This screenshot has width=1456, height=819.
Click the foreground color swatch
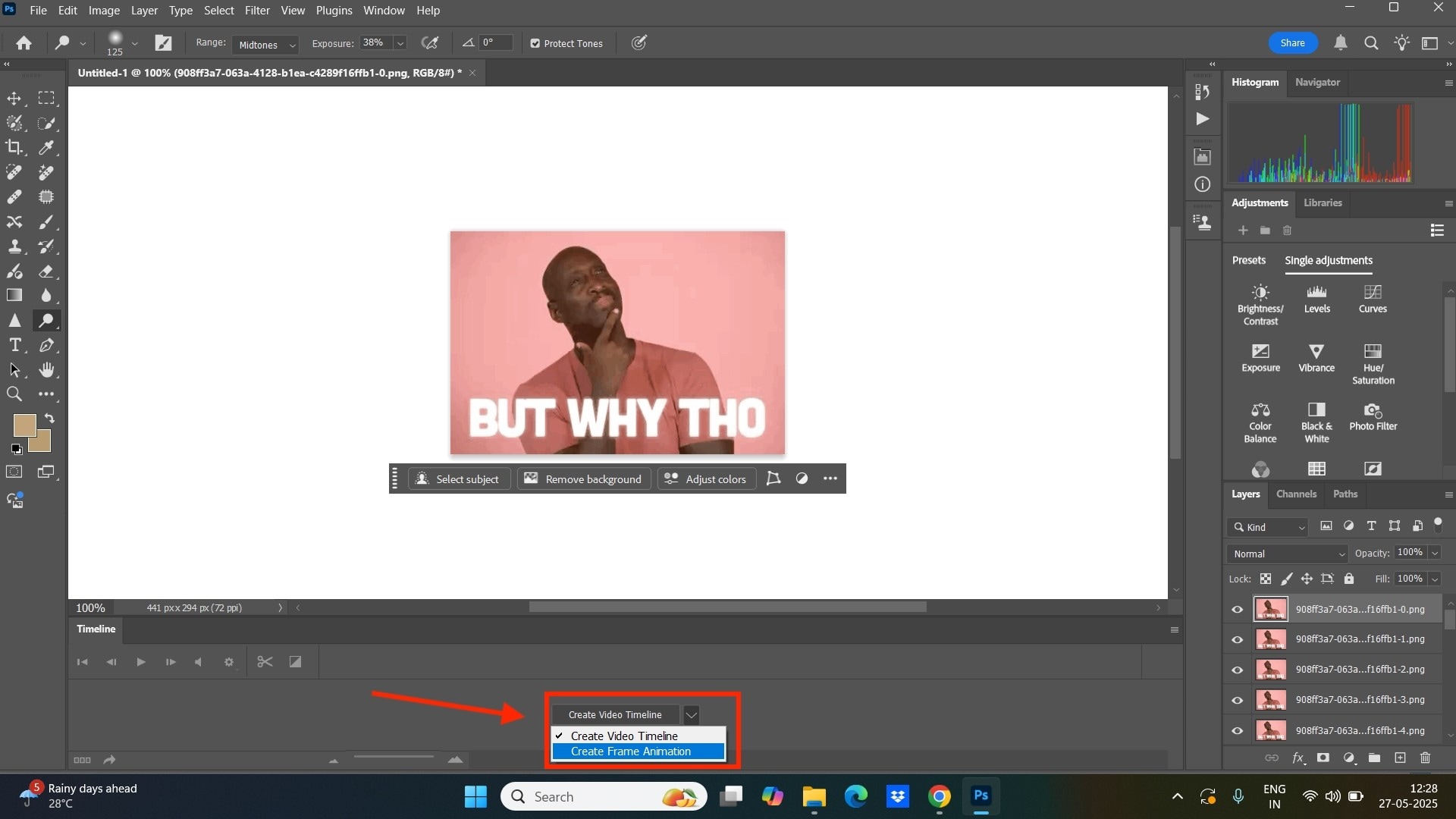(x=24, y=424)
